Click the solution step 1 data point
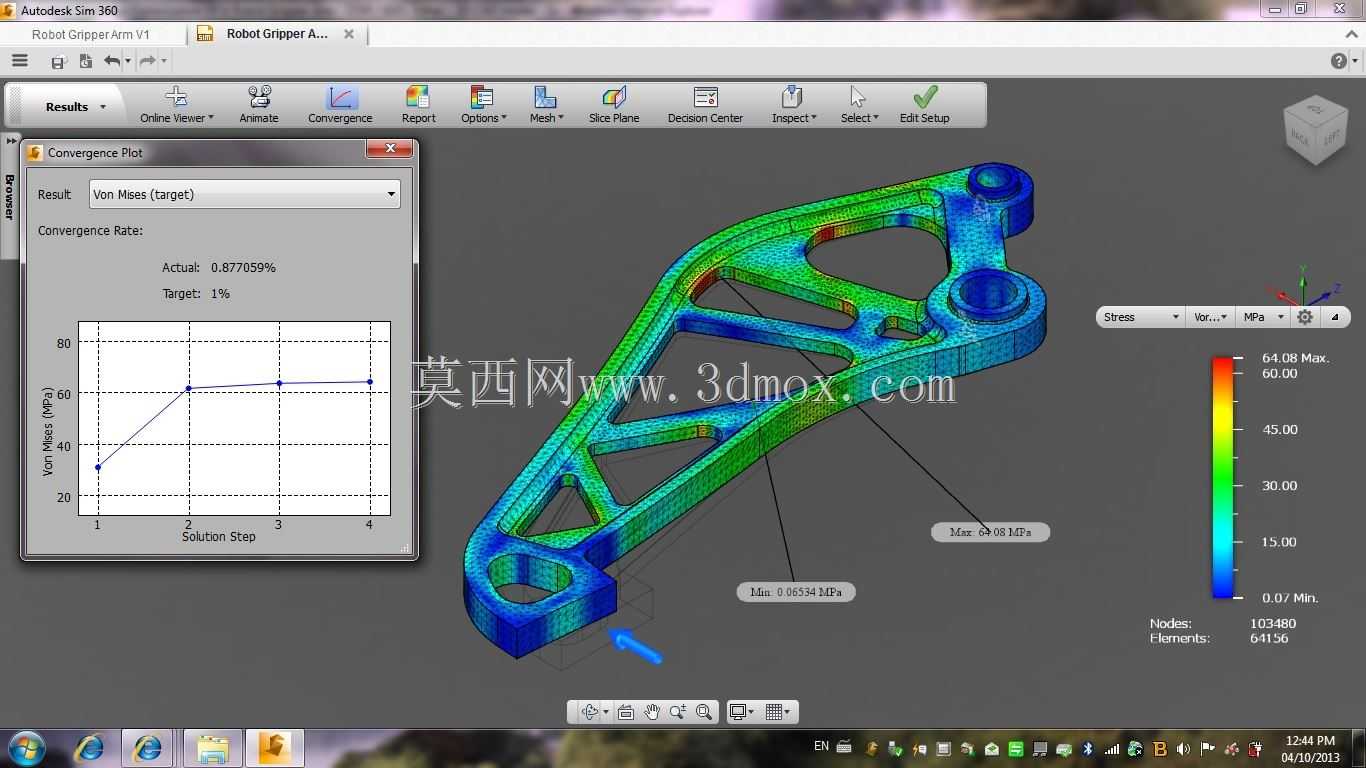 tap(97, 467)
